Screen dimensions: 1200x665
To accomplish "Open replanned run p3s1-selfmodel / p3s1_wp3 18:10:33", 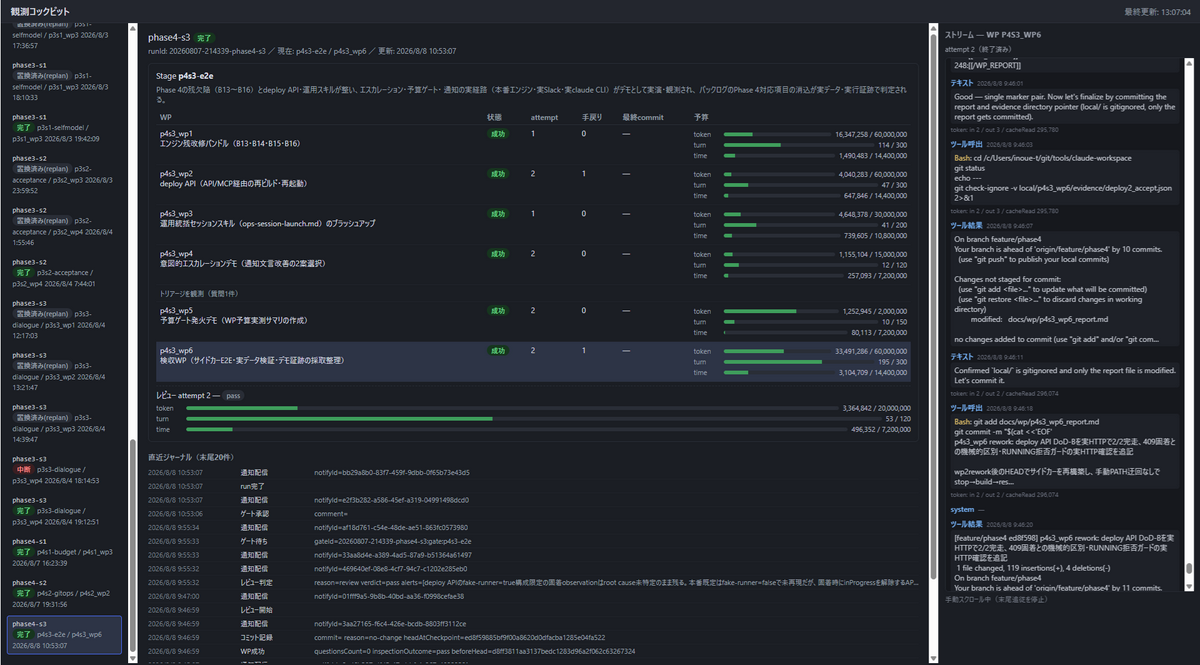I will pos(65,82).
